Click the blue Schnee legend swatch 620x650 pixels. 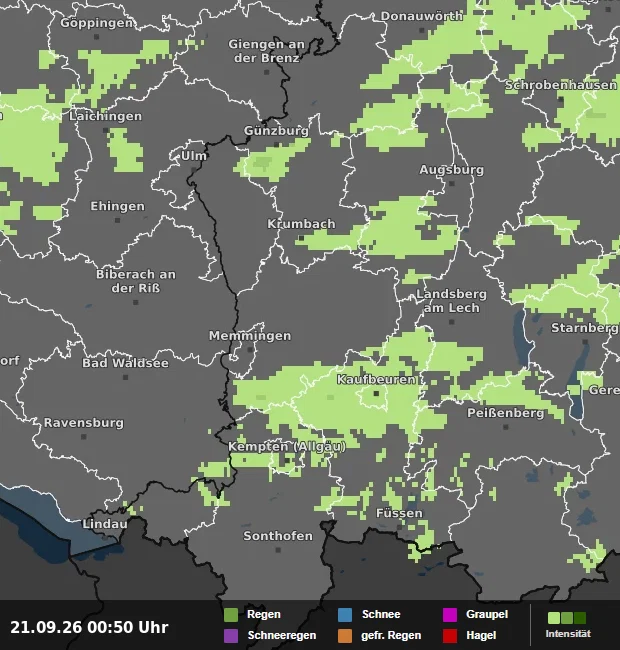click(345, 614)
